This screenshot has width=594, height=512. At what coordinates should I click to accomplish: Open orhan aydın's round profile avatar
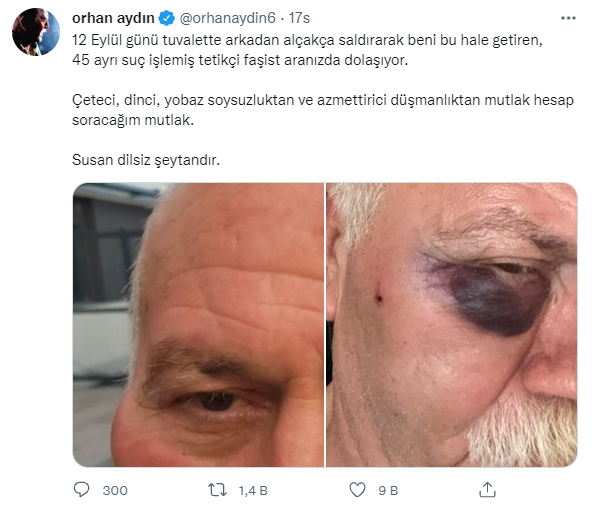point(36,32)
